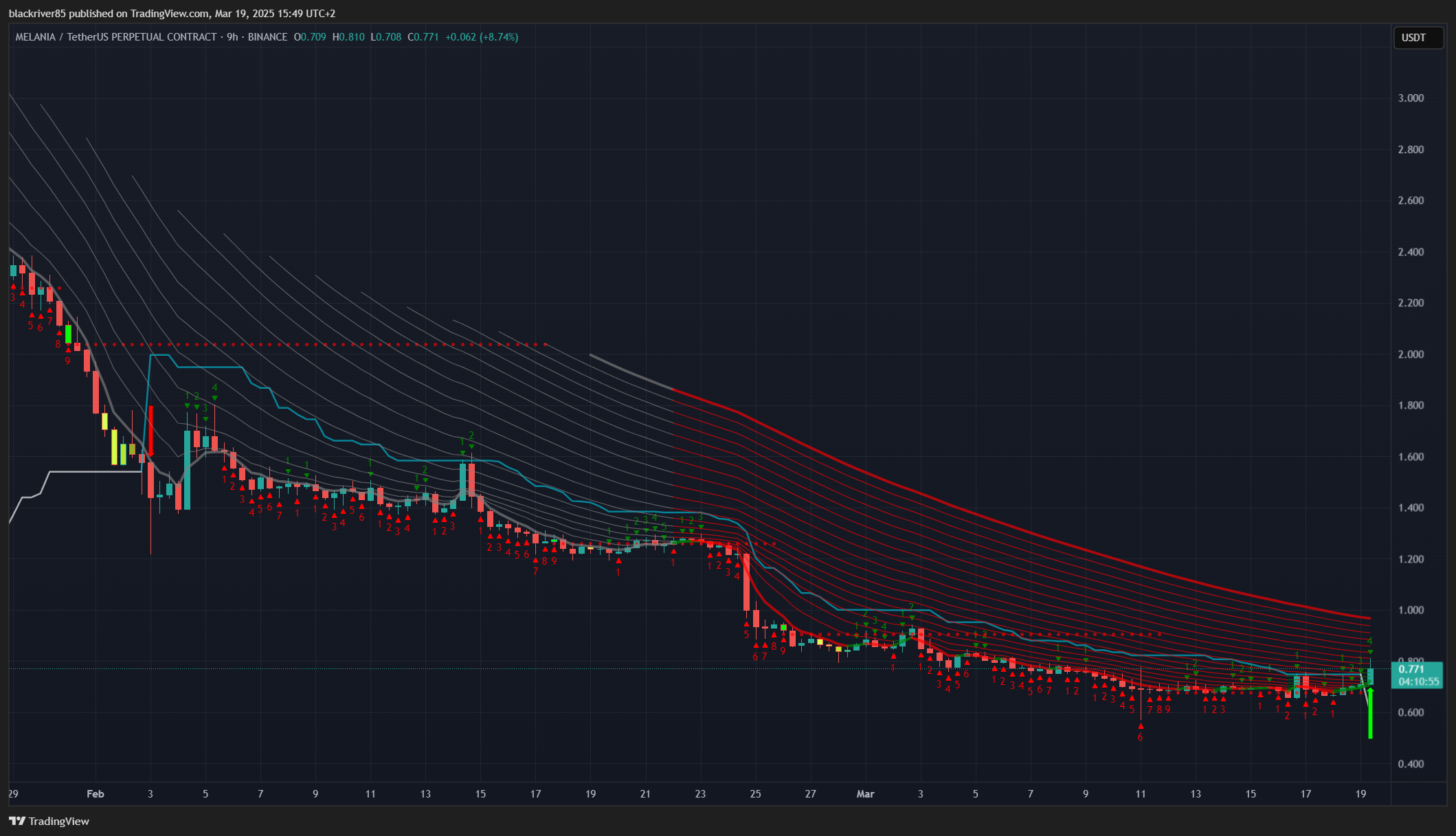Click the +0.062 (+8.74%) change value

point(482,37)
